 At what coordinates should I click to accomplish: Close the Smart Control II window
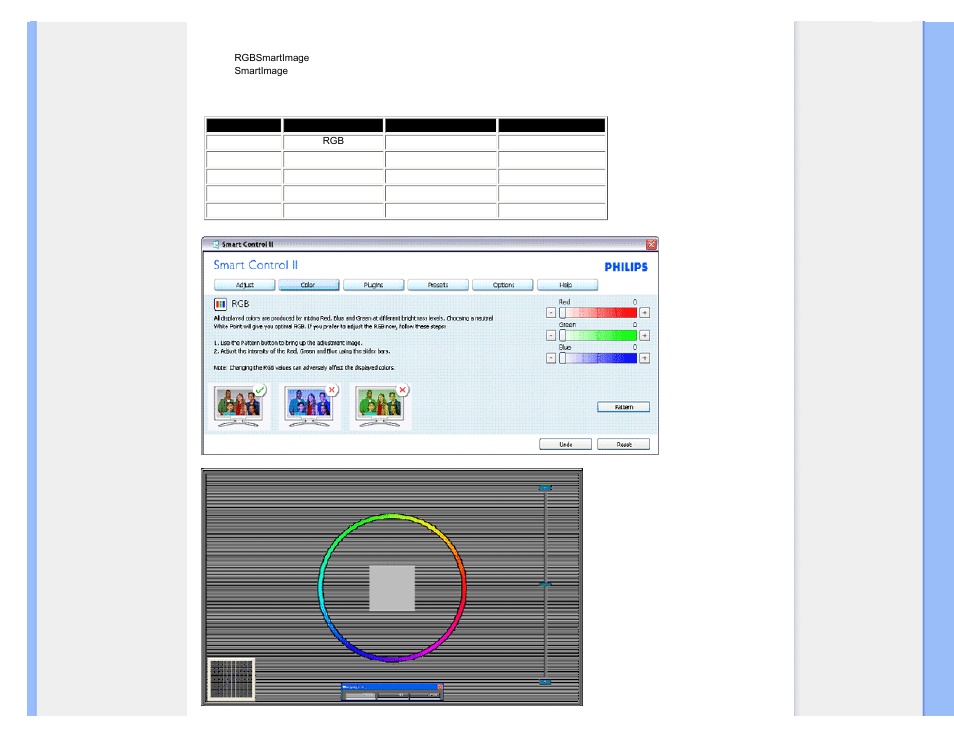[x=651, y=244]
